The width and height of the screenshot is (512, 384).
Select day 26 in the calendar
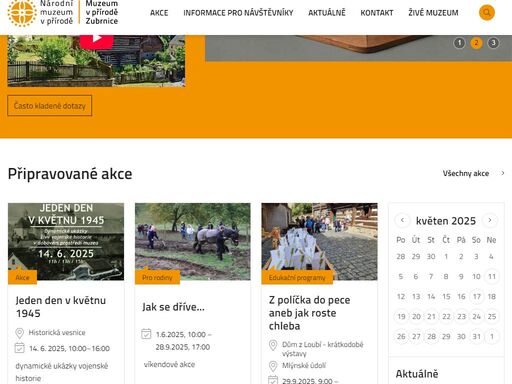tap(401, 336)
